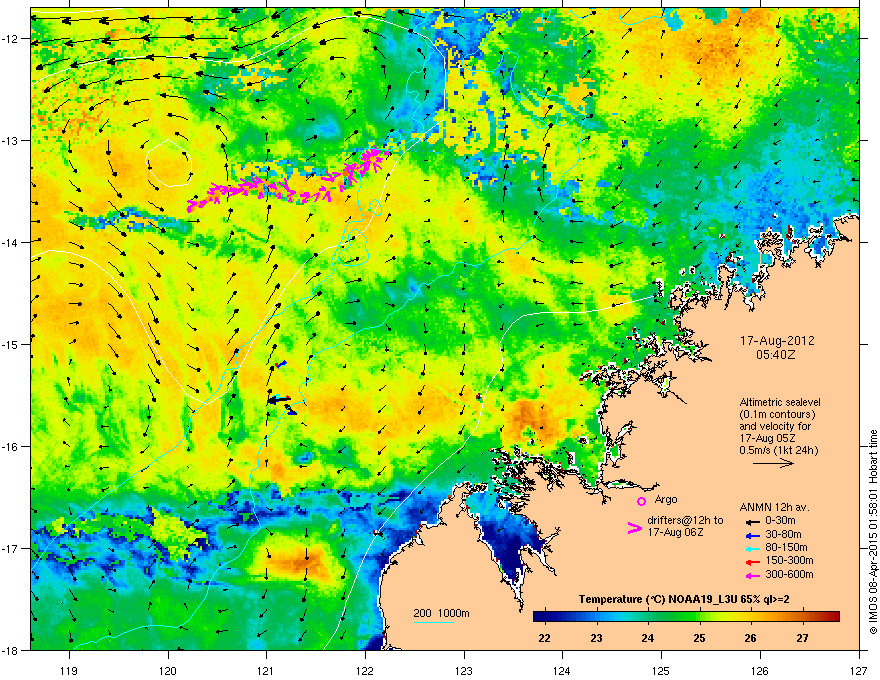This screenshot has height=680, width=880.
Task: Select the red 150-300m arrow legend symbol
Action: [753, 562]
